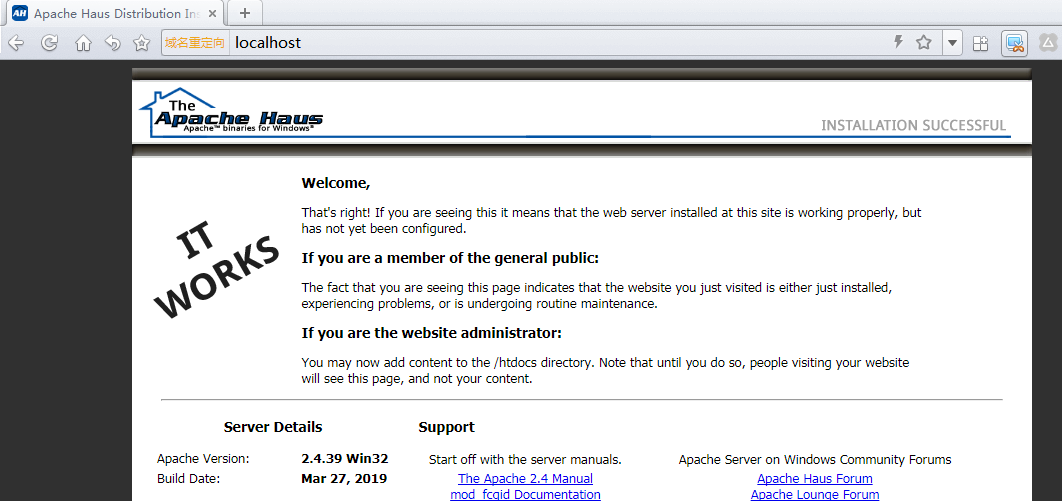Open the extensions grid icon

[980, 43]
